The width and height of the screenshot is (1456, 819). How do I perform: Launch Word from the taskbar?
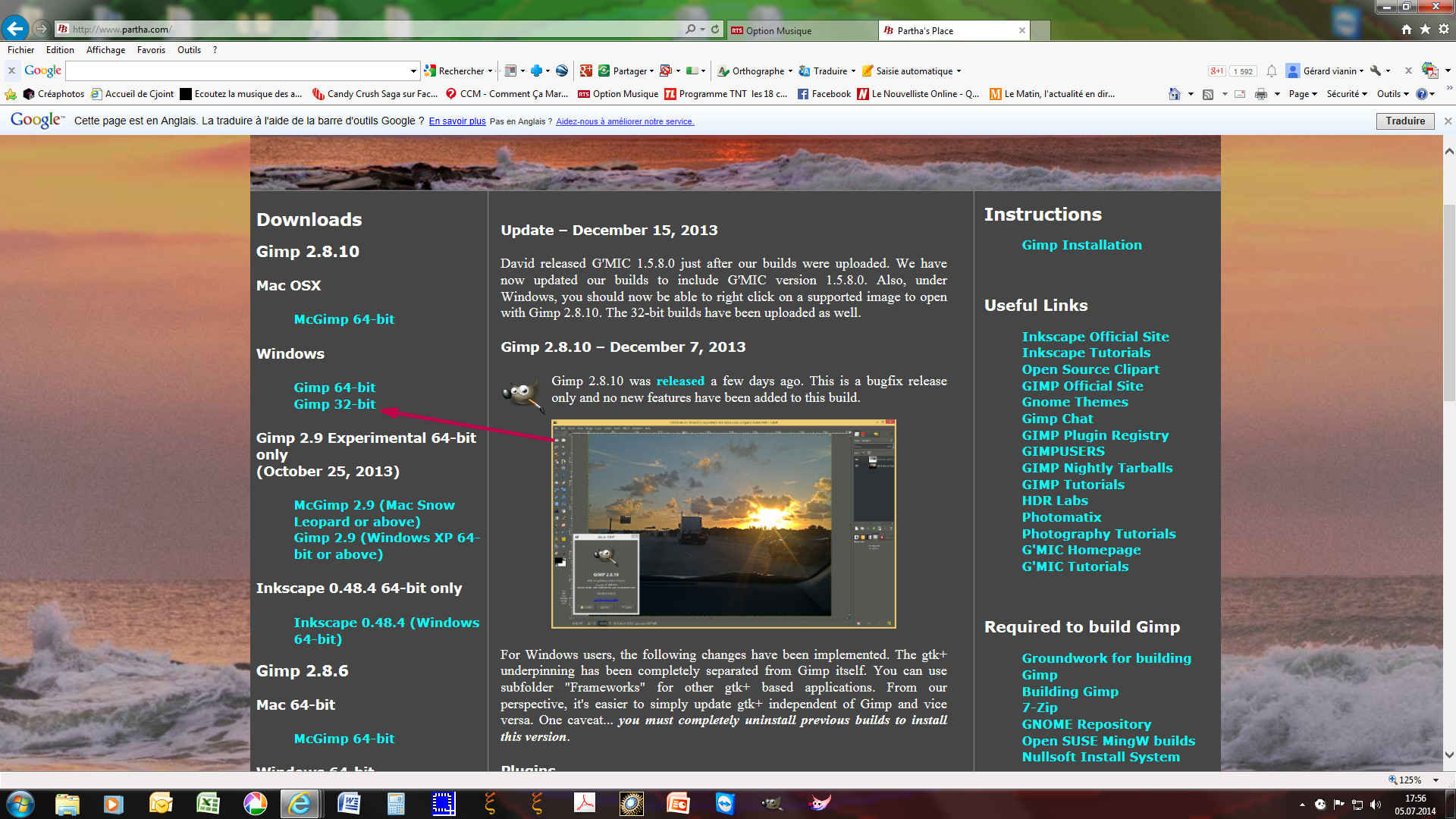349,804
